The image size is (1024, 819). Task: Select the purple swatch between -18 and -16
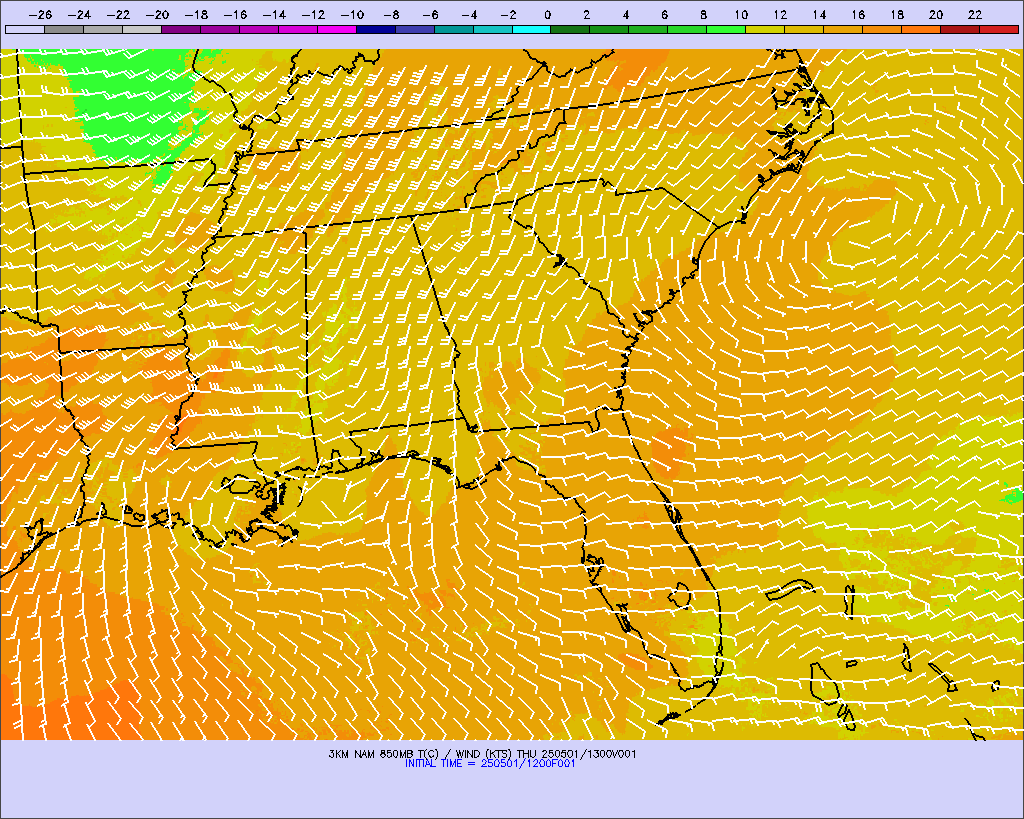tap(220, 29)
